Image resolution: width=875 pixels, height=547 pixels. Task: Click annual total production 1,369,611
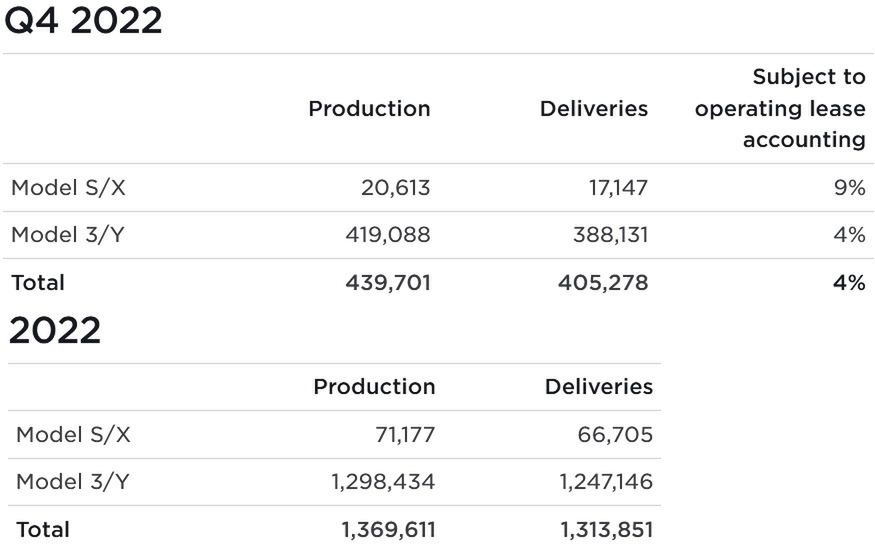tap(388, 530)
